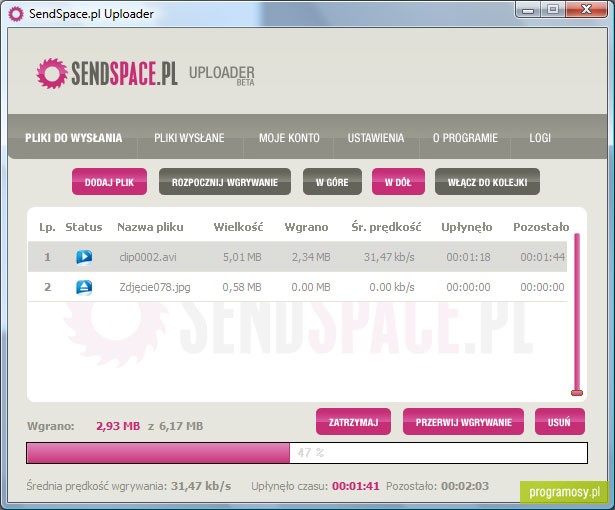The width and height of the screenshot is (615, 510).
Task: Switch to the Pliki wysłane tab
Action: [x=189, y=138]
